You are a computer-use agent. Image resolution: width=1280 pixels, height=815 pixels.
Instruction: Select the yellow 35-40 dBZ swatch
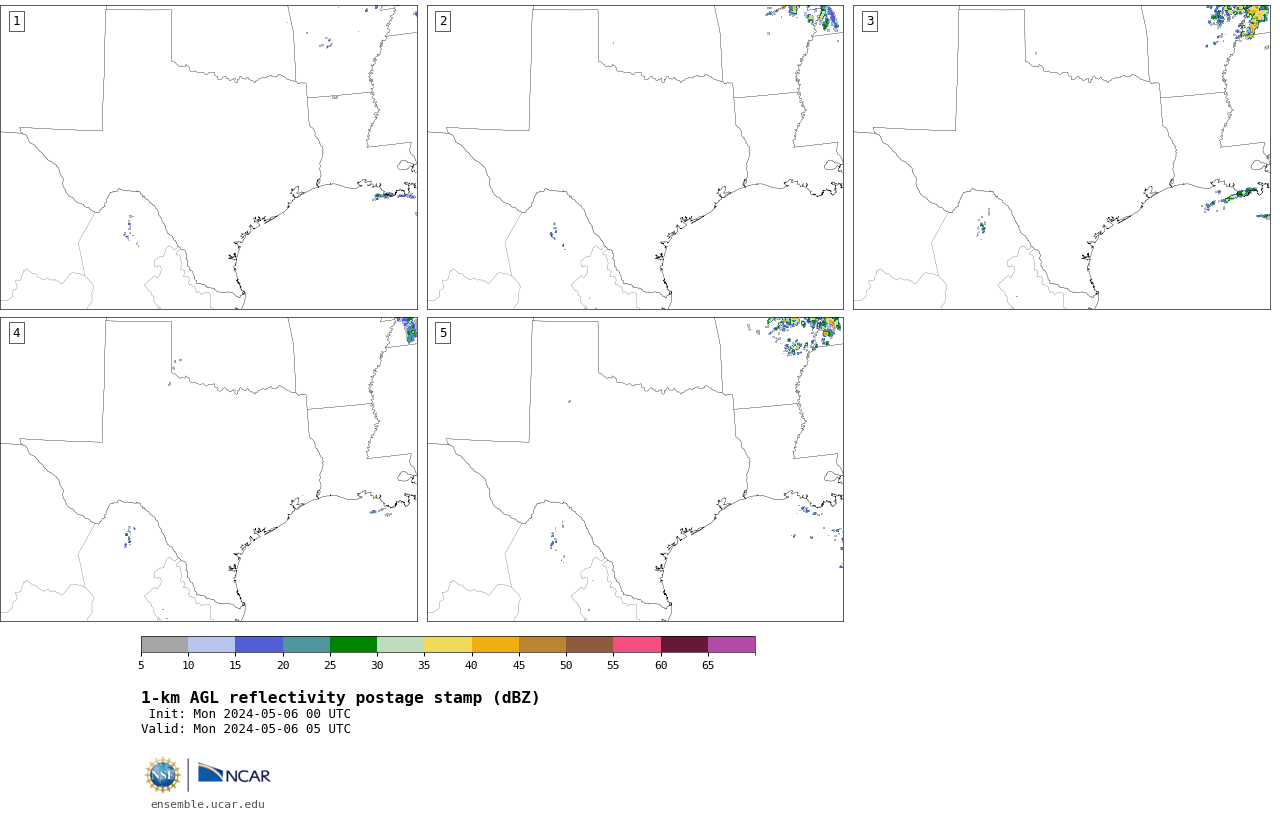tap(448, 644)
